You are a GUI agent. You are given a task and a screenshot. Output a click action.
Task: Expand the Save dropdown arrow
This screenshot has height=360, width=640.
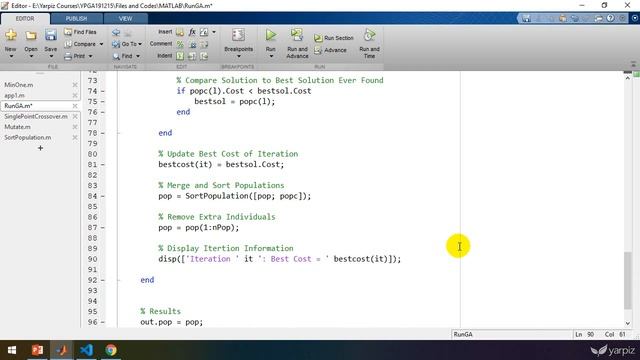coord(51,56)
